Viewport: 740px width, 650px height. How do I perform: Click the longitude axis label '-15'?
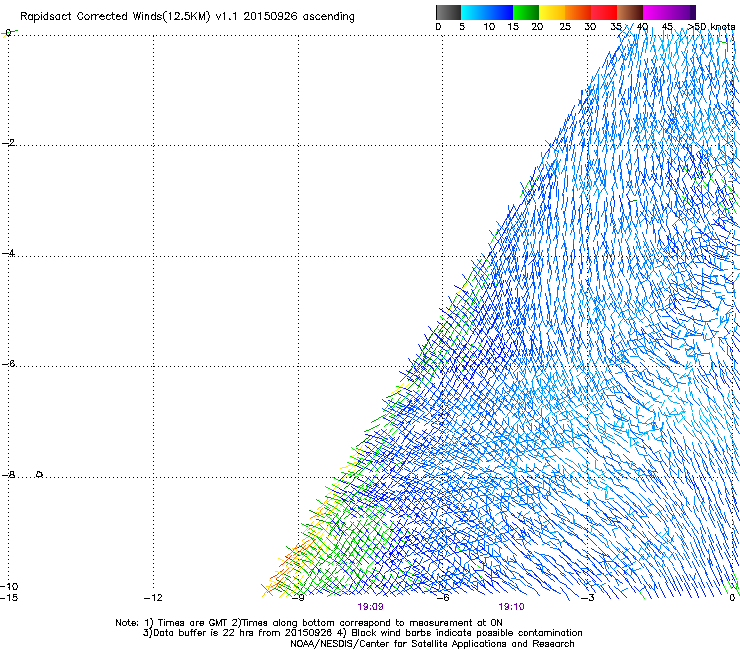[x=8, y=598]
